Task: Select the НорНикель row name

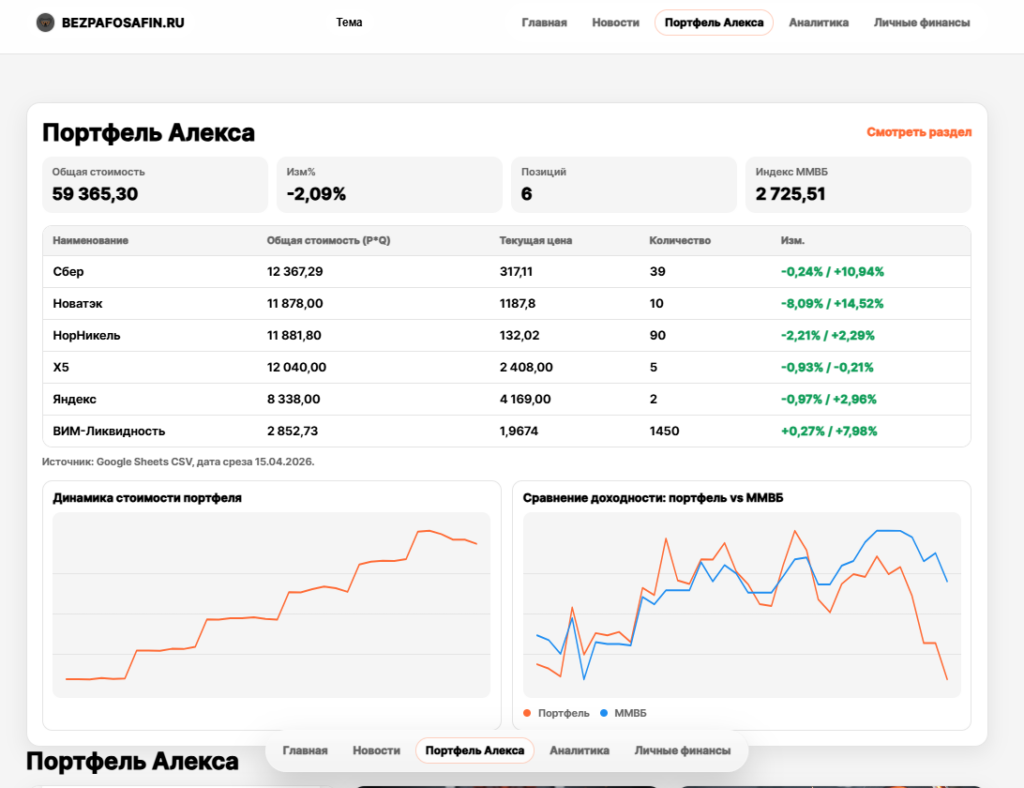Action: click(x=86, y=336)
